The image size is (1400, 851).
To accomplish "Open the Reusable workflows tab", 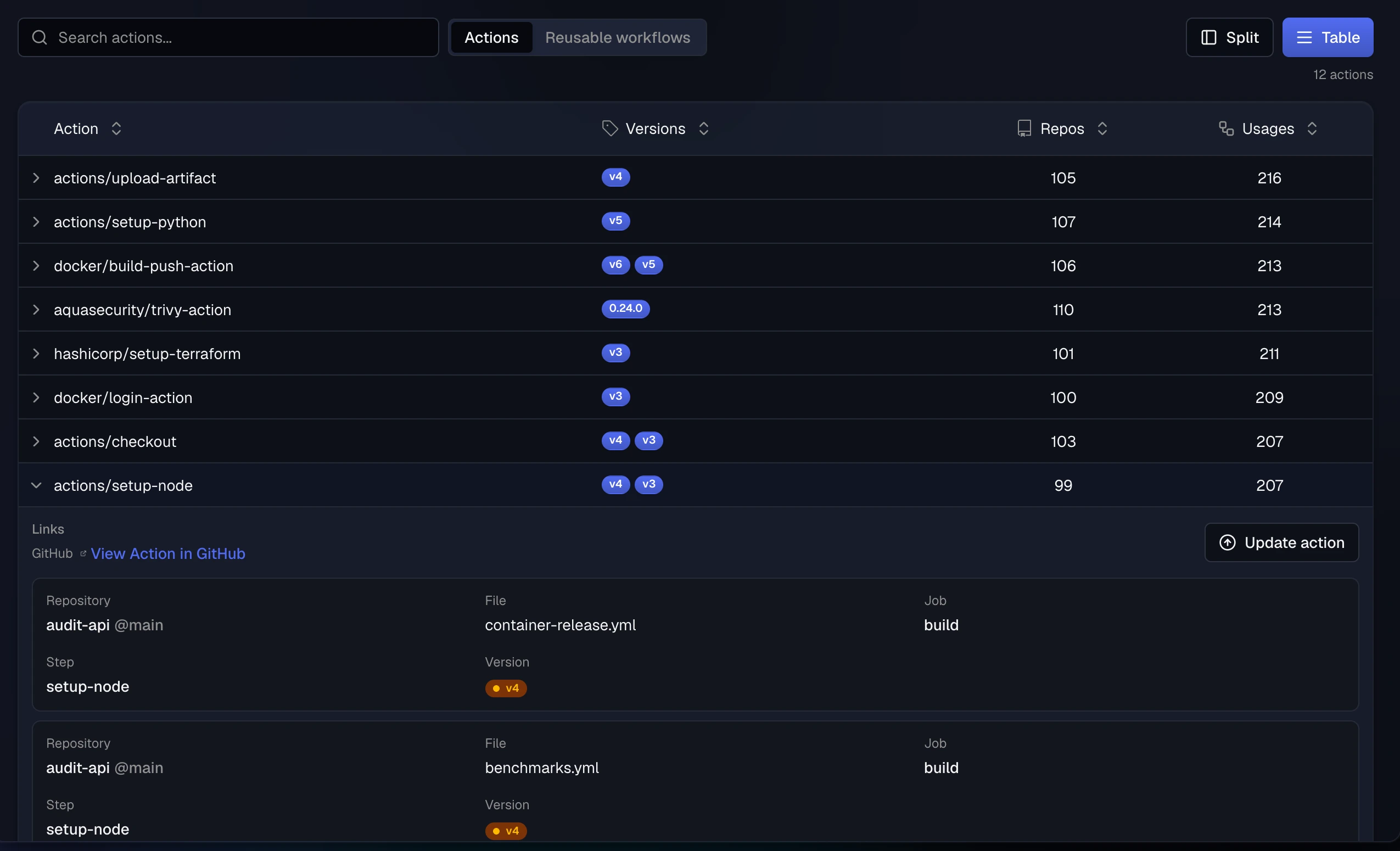I will coord(618,37).
